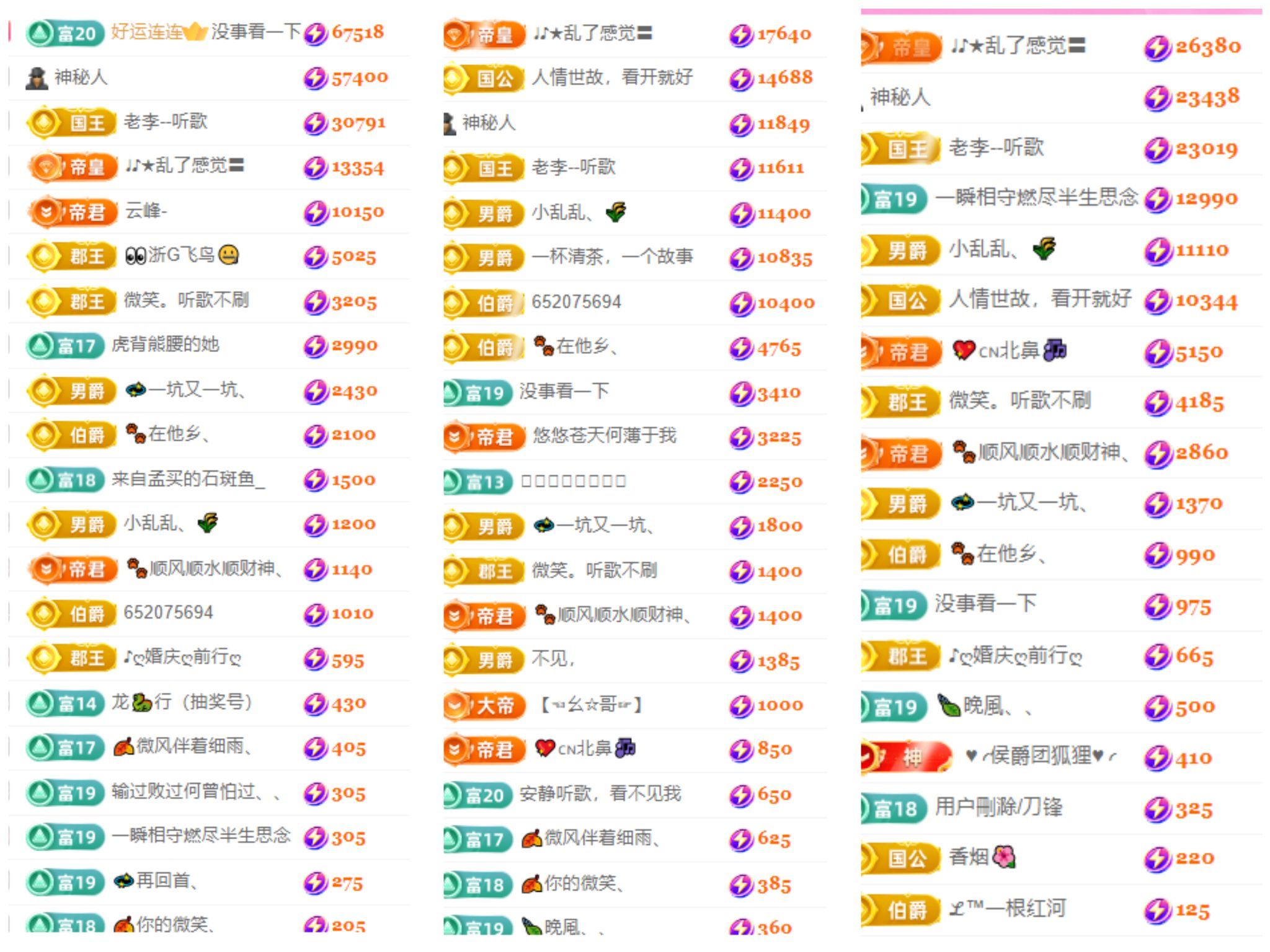
Task: Select the name 一瞬相守燃尽半生思念 beside 12990
Action: pos(1037,197)
